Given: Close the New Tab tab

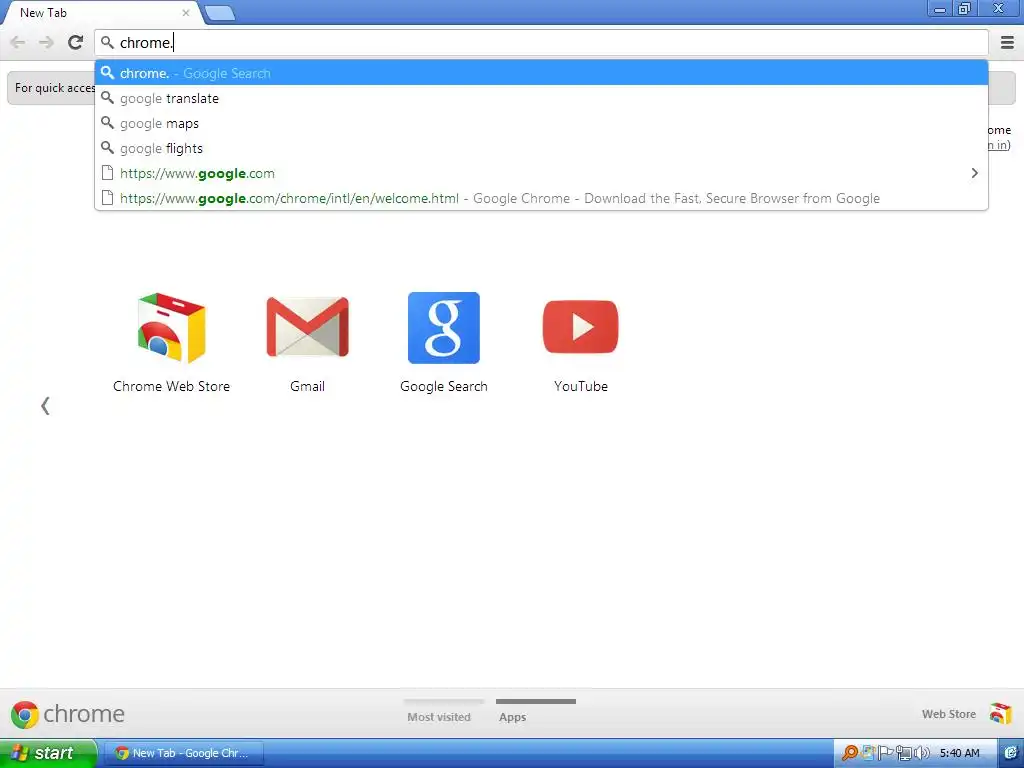Looking at the screenshot, I should pos(186,12).
